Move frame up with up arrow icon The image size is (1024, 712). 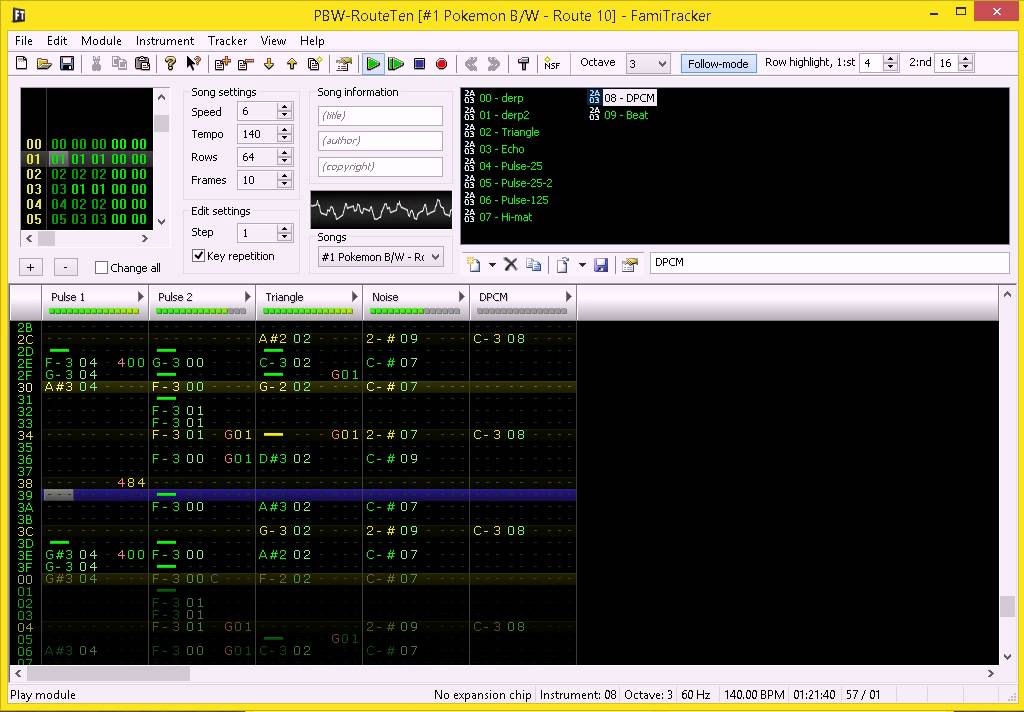click(291, 63)
